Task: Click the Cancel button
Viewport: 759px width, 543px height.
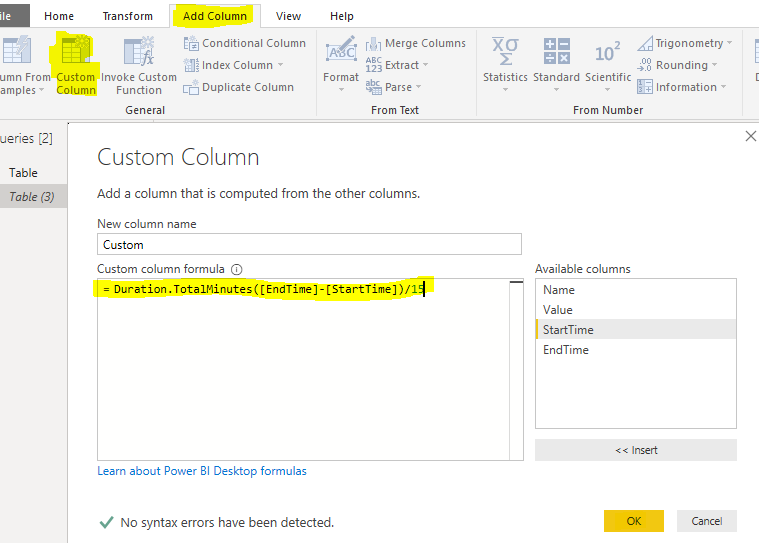Action: click(707, 521)
